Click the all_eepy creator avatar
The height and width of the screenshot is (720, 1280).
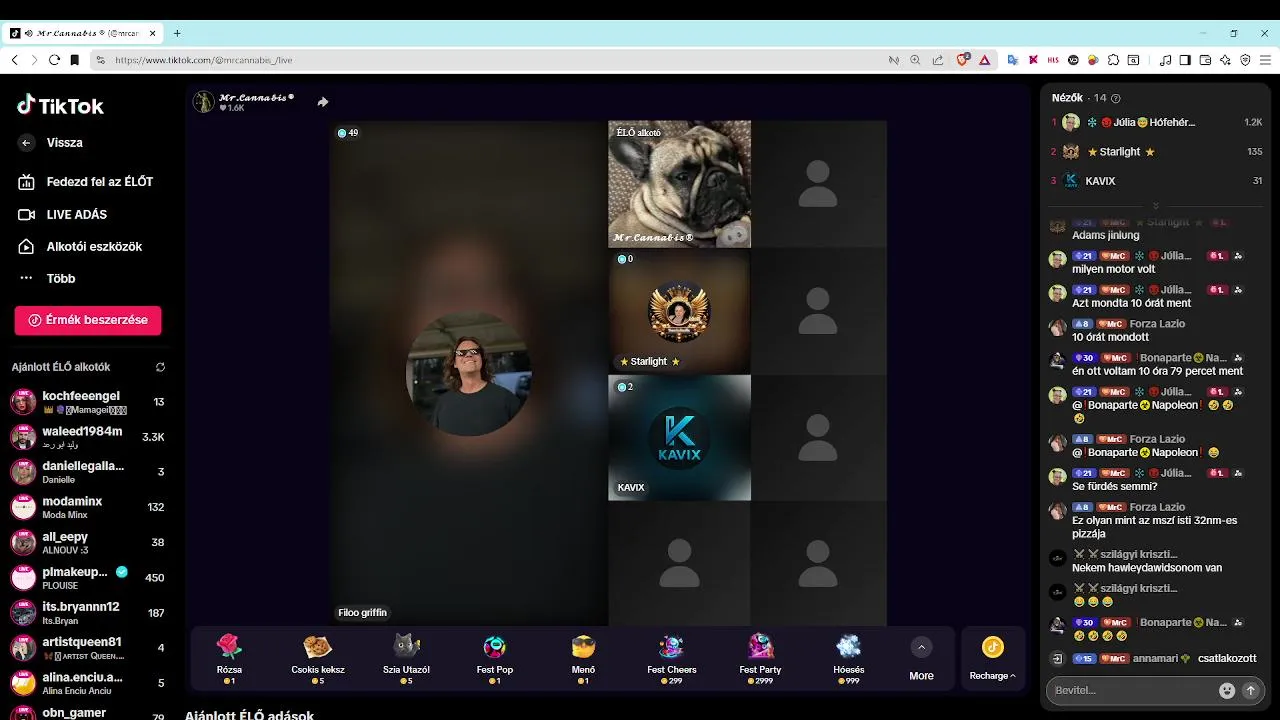click(x=23, y=543)
